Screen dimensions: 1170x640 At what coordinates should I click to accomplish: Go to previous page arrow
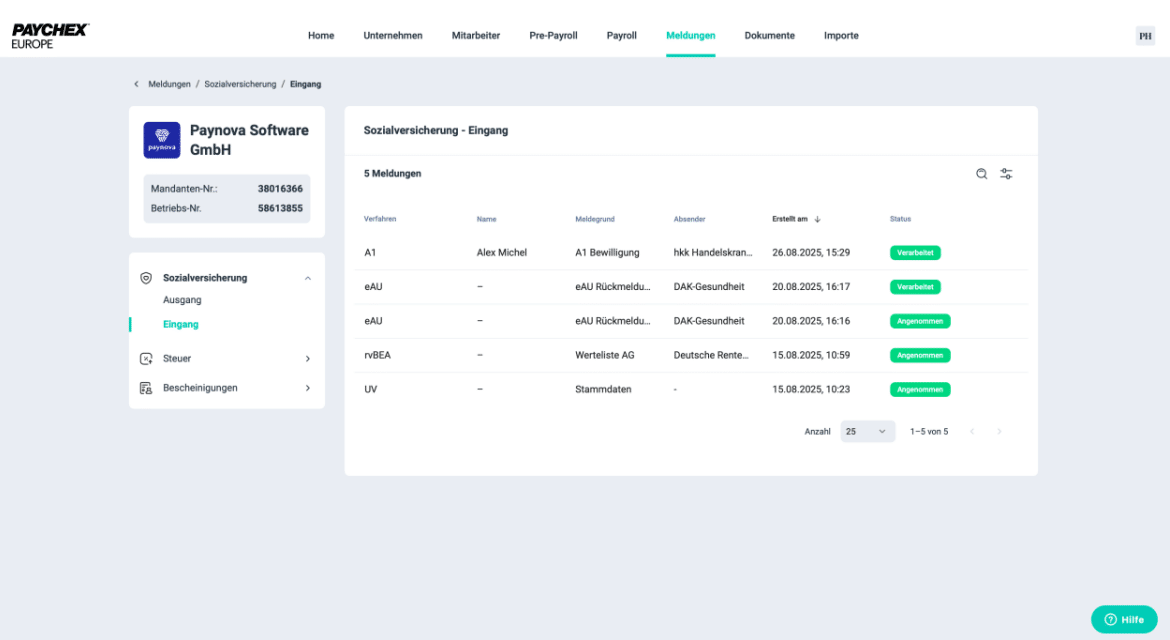tap(972, 432)
